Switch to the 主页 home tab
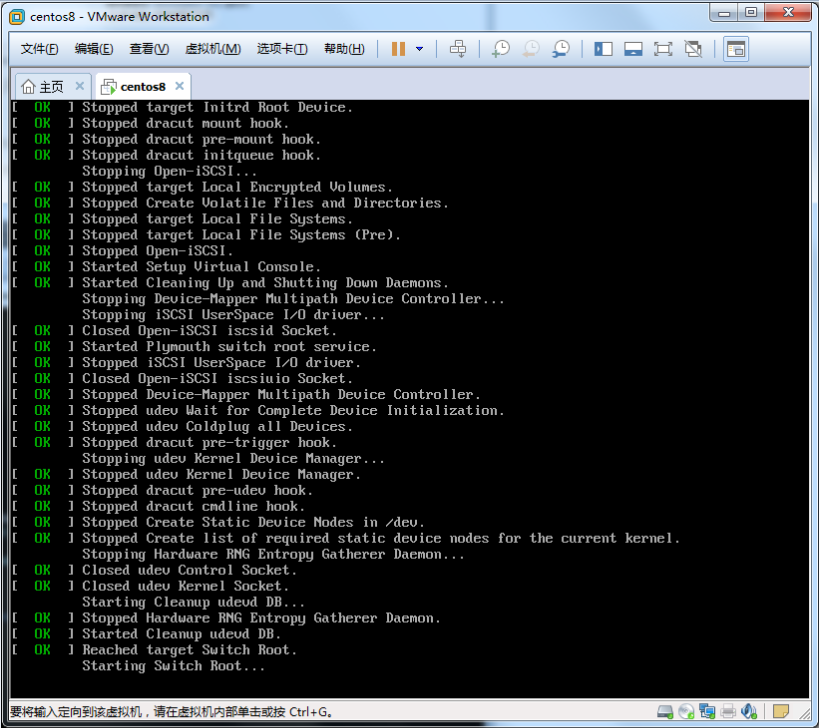This screenshot has height=728, width=819. (x=44, y=86)
